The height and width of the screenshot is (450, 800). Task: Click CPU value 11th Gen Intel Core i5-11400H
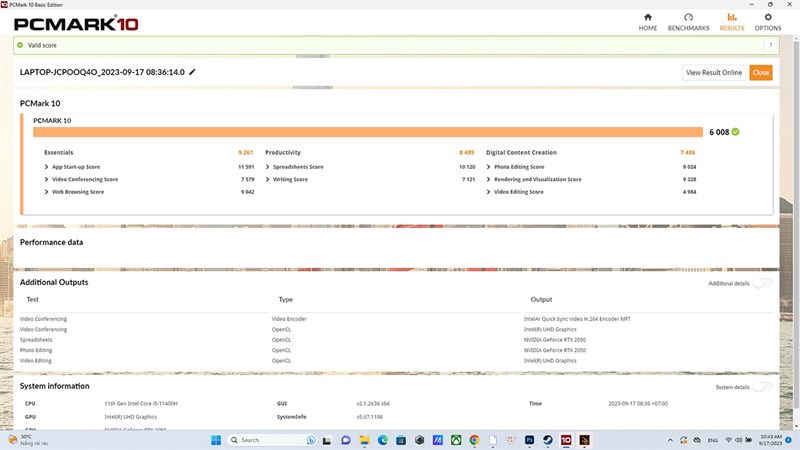coord(141,404)
